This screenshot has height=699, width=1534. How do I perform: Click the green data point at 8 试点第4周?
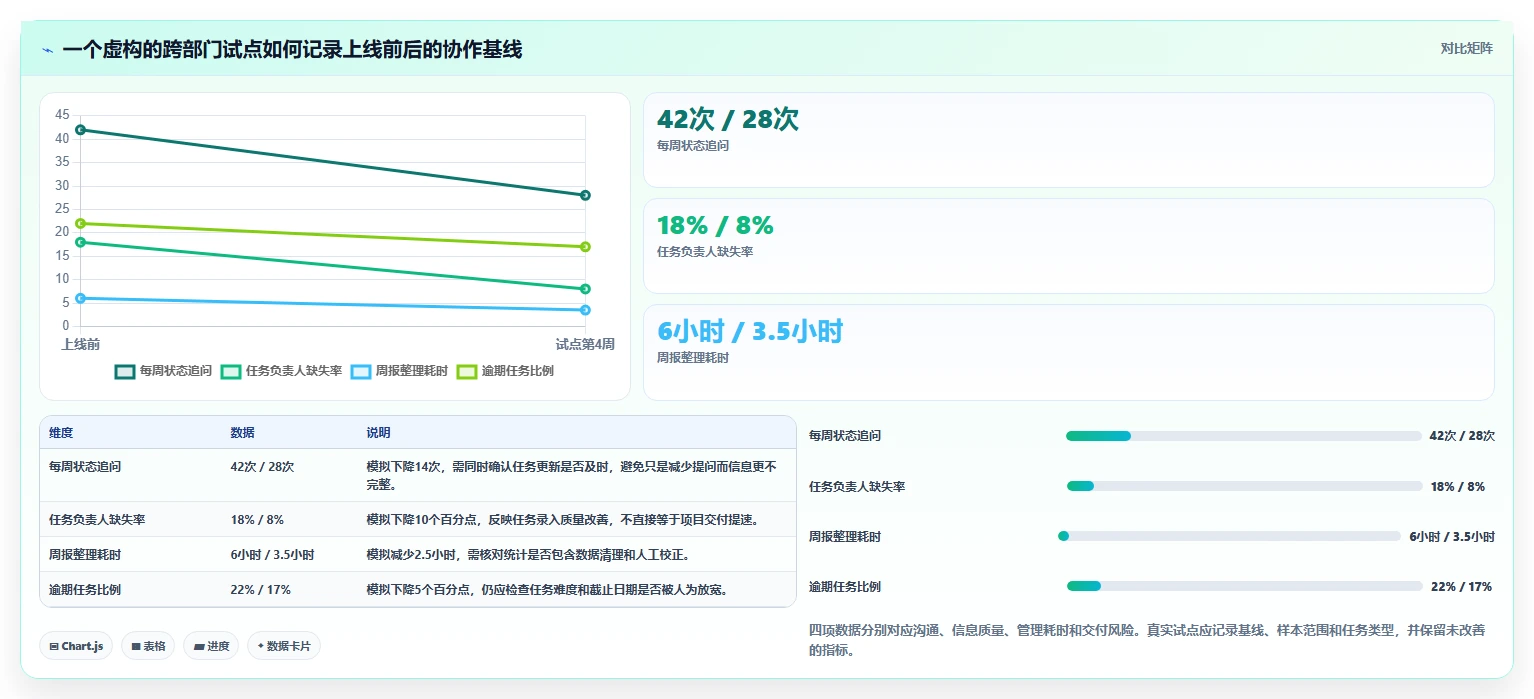tap(585, 289)
